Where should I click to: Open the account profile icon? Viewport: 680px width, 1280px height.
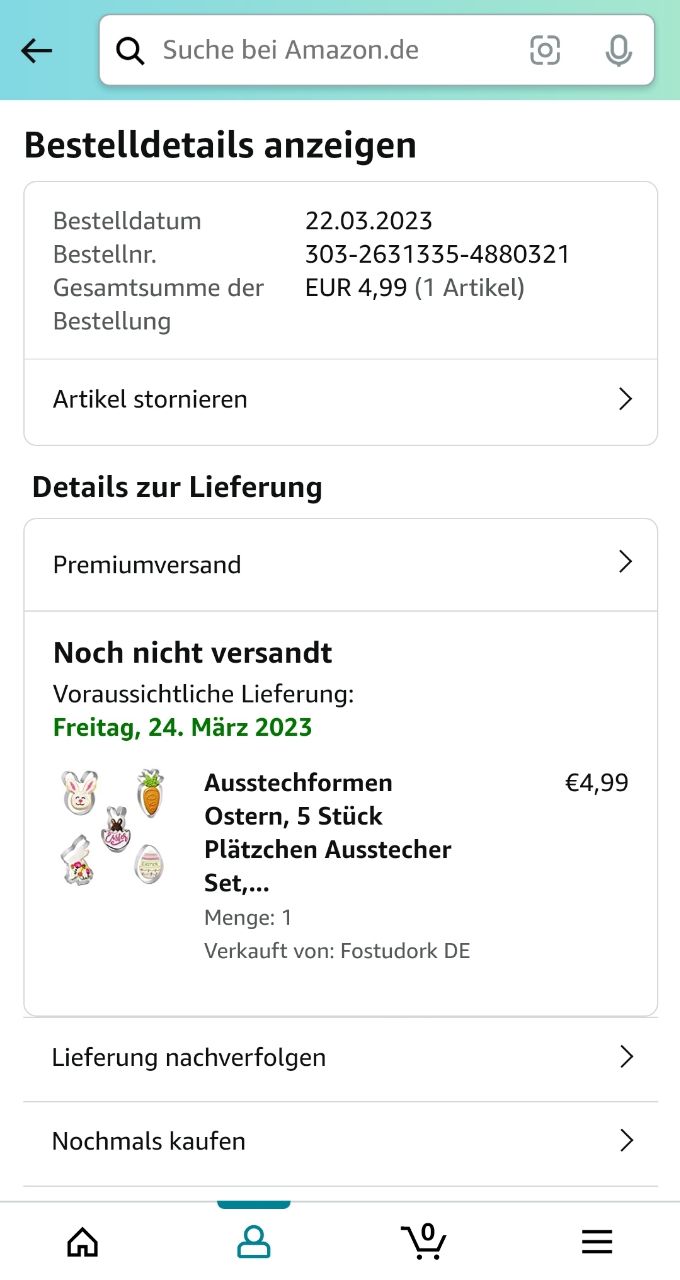pos(254,1242)
